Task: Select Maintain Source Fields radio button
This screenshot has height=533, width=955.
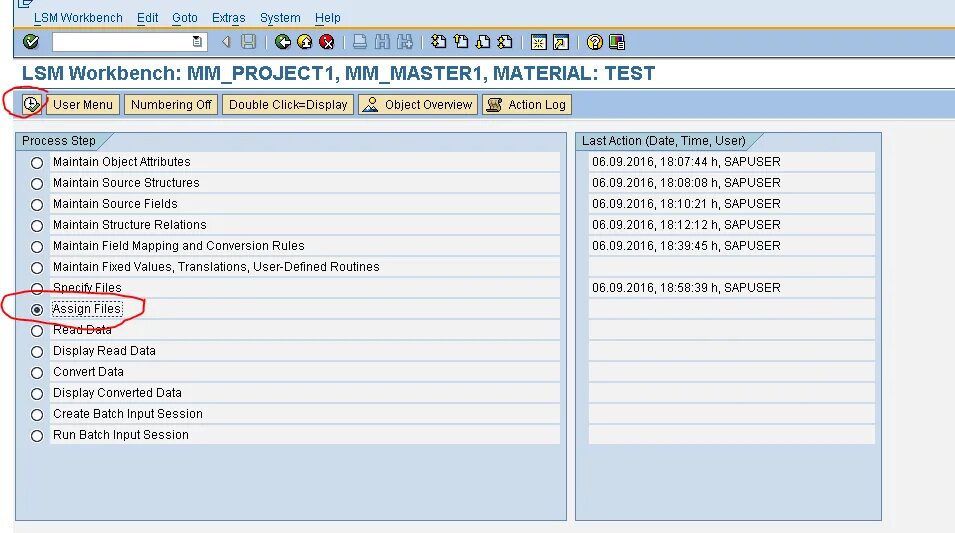Action: tap(37, 205)
